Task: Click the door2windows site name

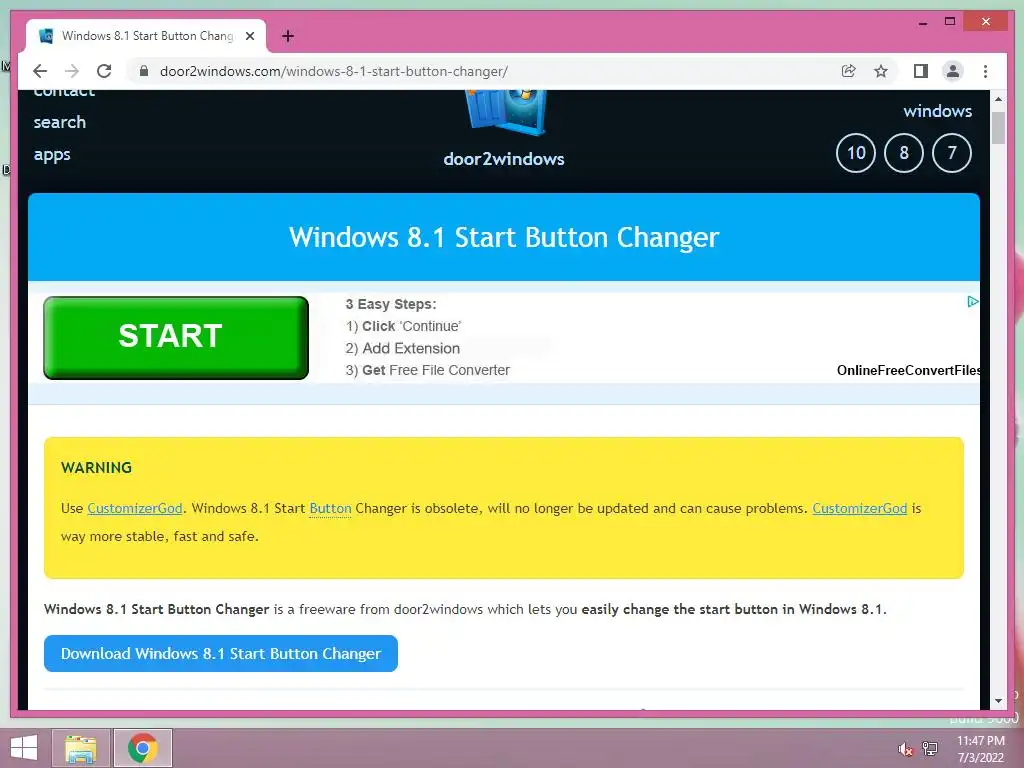Action: pyautogui.click(x=504, y=159)
